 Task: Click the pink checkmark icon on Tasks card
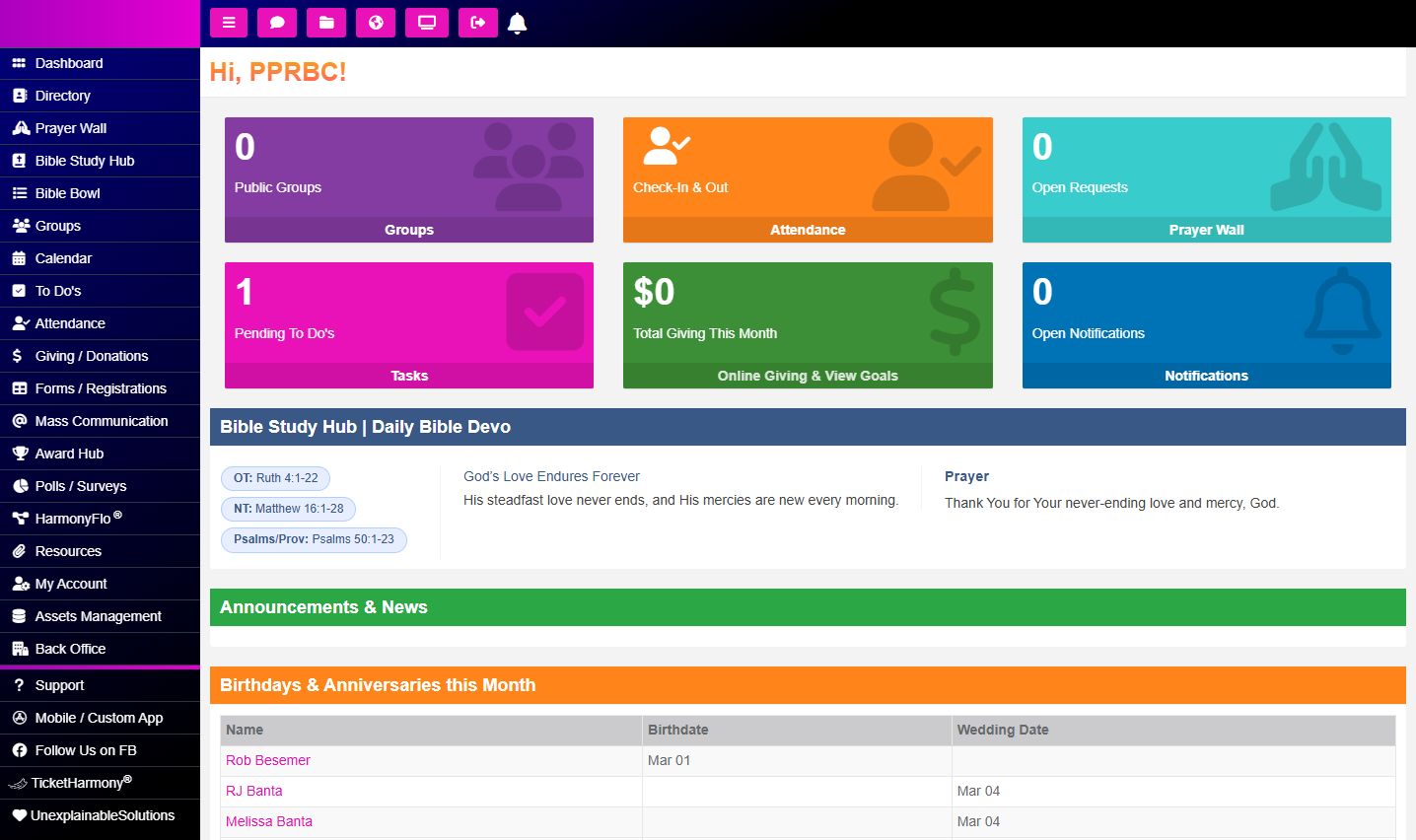click(x=544, y=313)
